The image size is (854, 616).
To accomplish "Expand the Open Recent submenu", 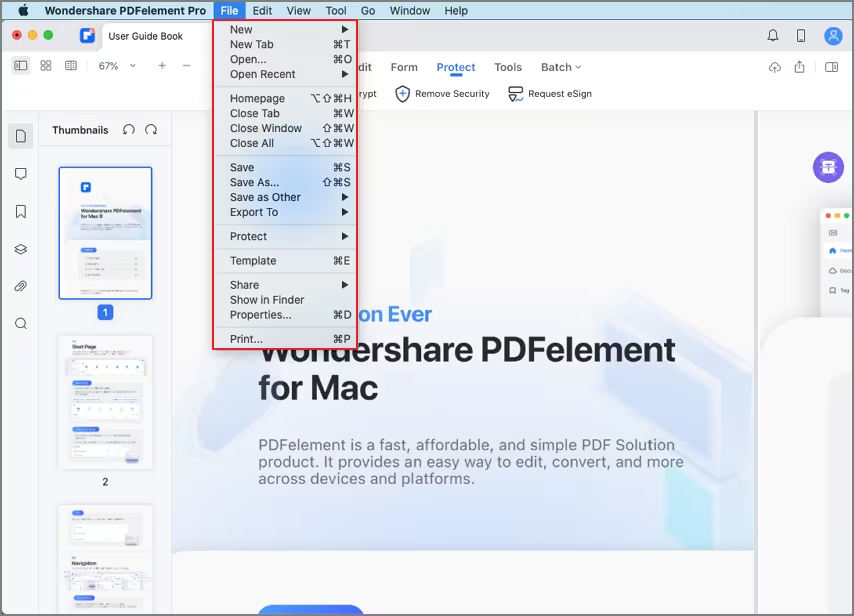I will click(286, 74).
